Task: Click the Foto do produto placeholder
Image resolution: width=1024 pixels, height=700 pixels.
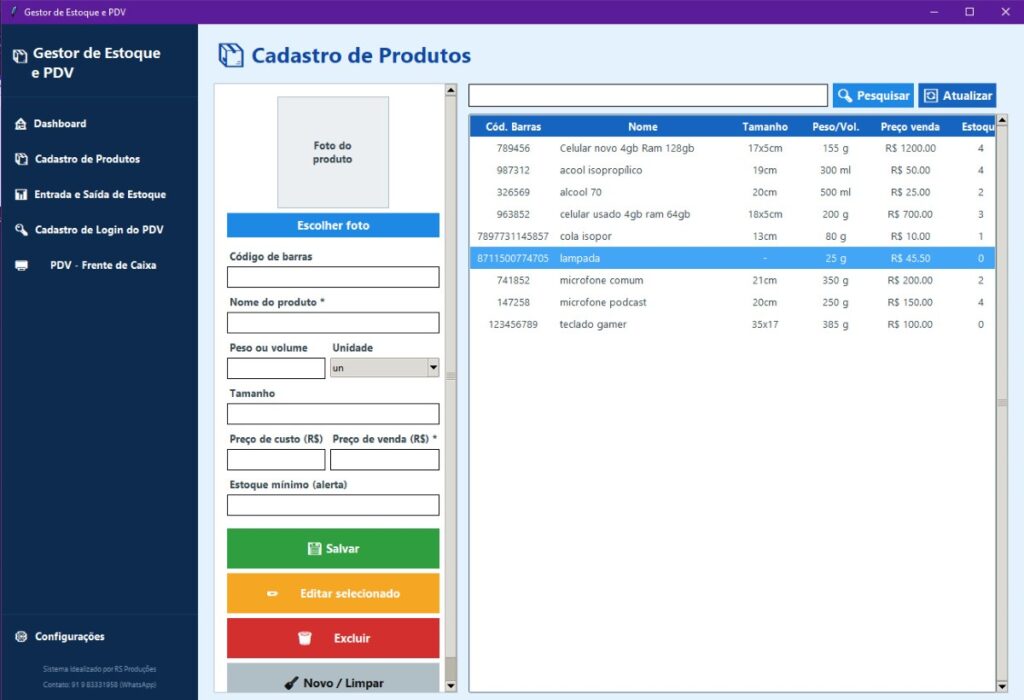Action: (x=333, y=152)
